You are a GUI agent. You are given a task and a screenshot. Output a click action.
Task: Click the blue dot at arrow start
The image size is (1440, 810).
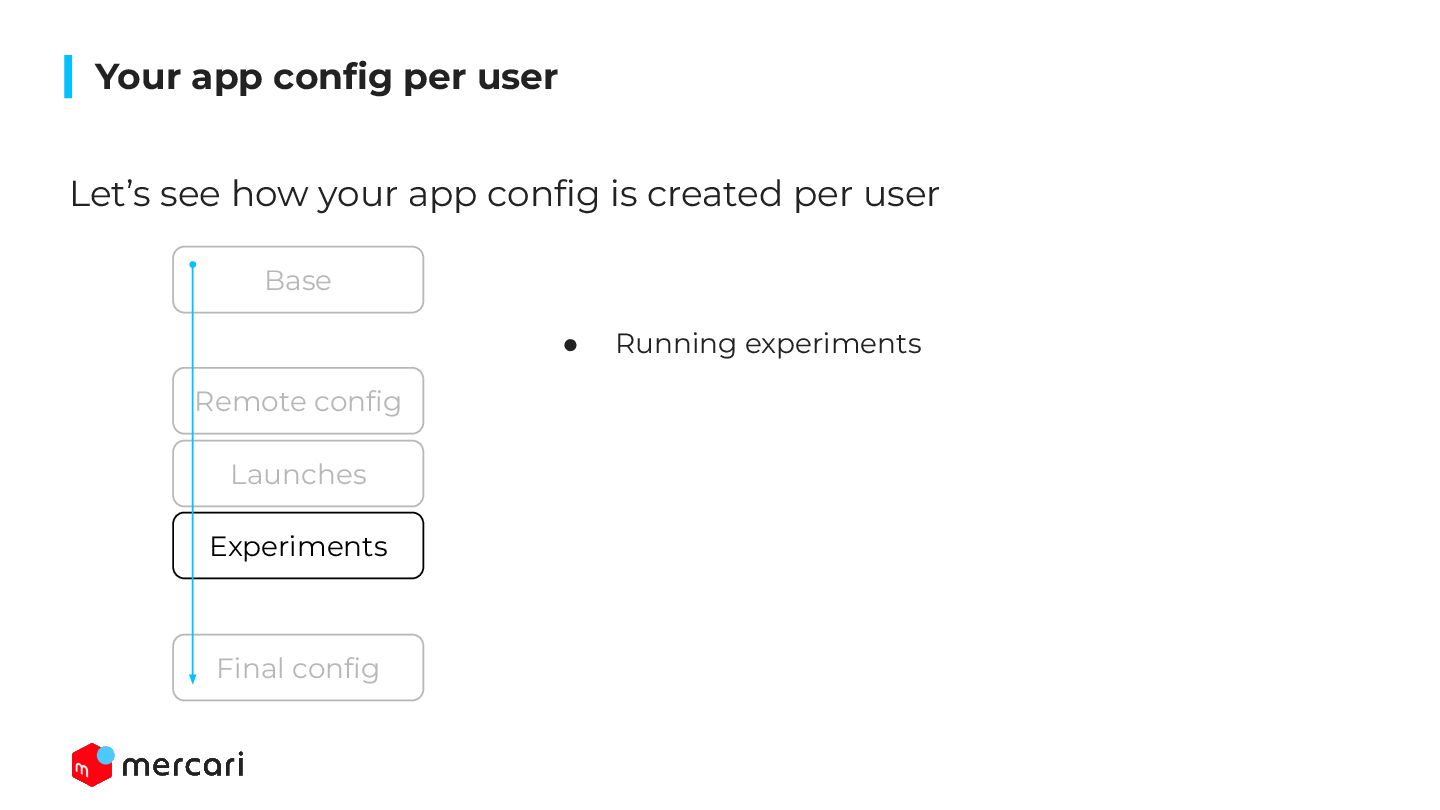[x=193, y=265]
